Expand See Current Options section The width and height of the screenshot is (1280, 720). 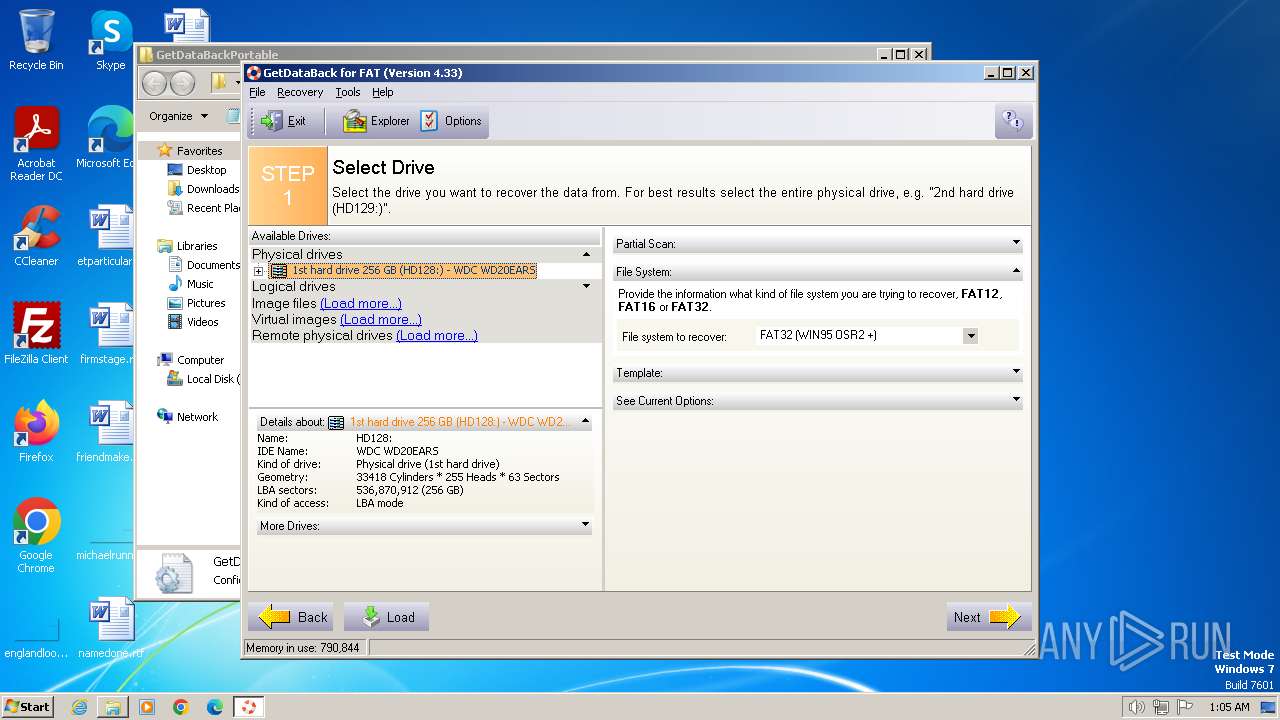[x=1016, y=400]
